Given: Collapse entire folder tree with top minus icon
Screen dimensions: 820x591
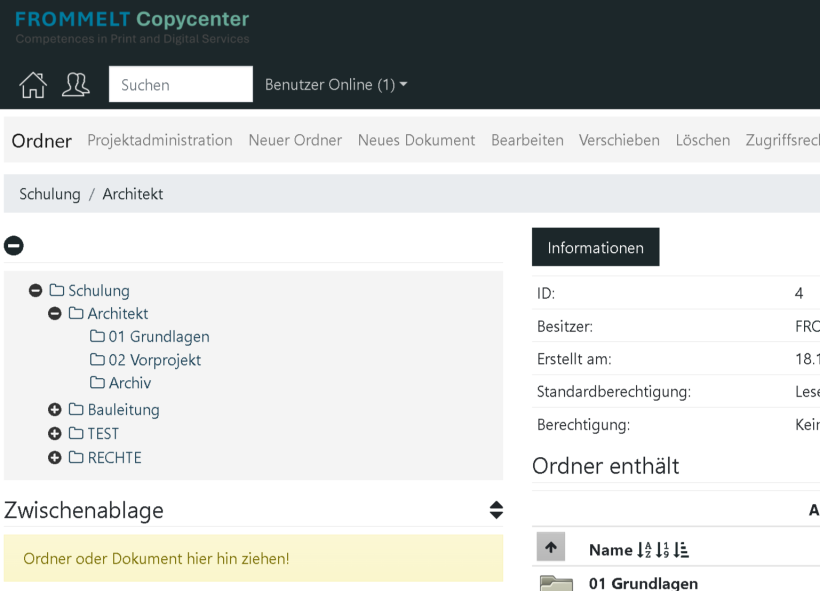Looking at the screenshot, I should pos(14,245).
